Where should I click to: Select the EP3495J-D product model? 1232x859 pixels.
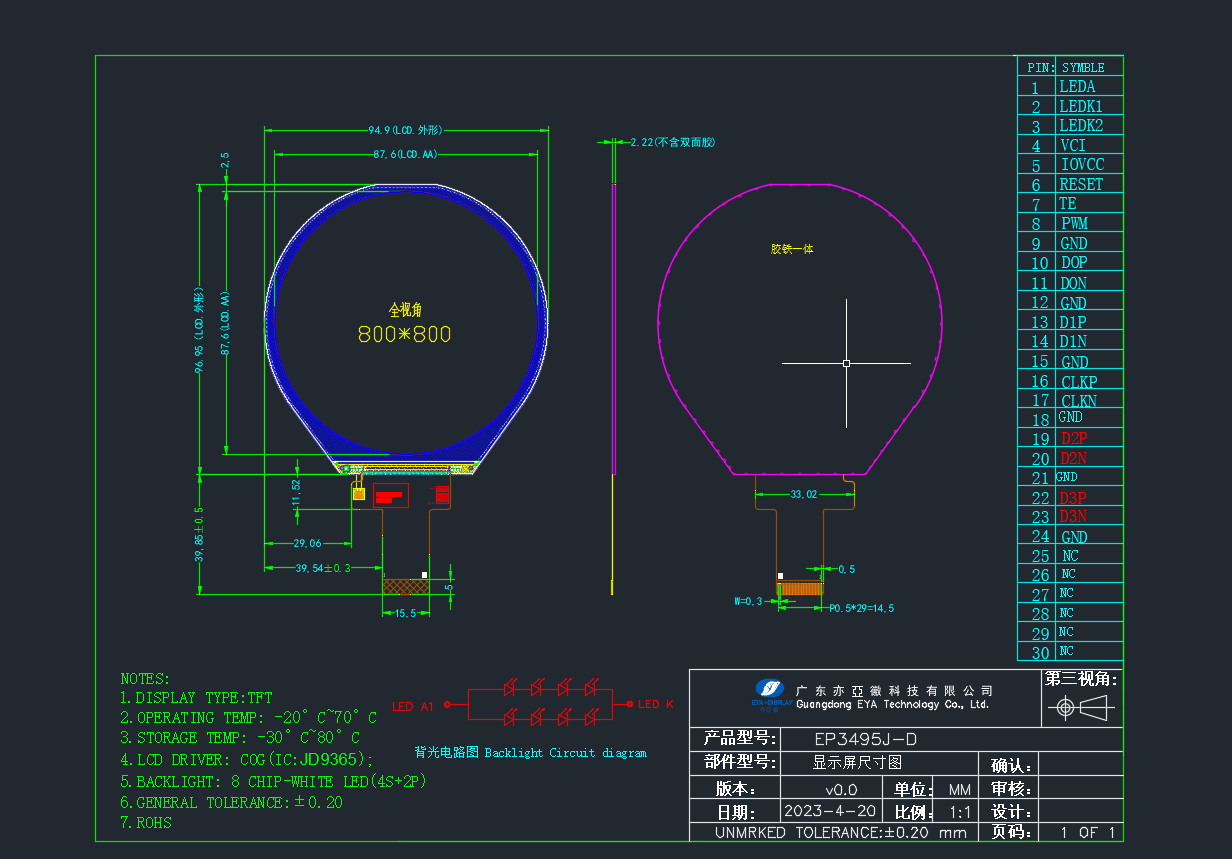pos(866,740)
